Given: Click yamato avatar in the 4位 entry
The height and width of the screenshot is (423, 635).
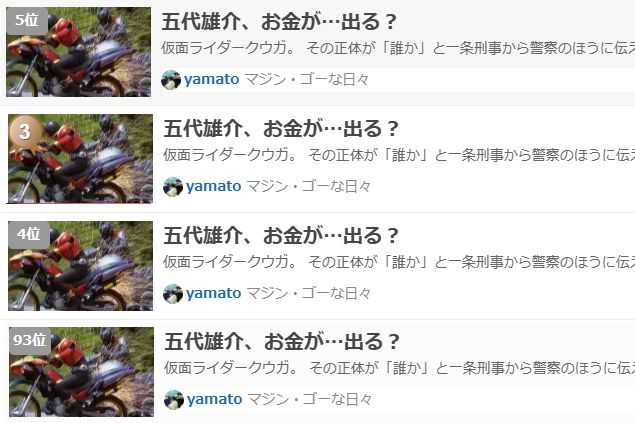Looking at the screenshot, I should pos(173,293).
